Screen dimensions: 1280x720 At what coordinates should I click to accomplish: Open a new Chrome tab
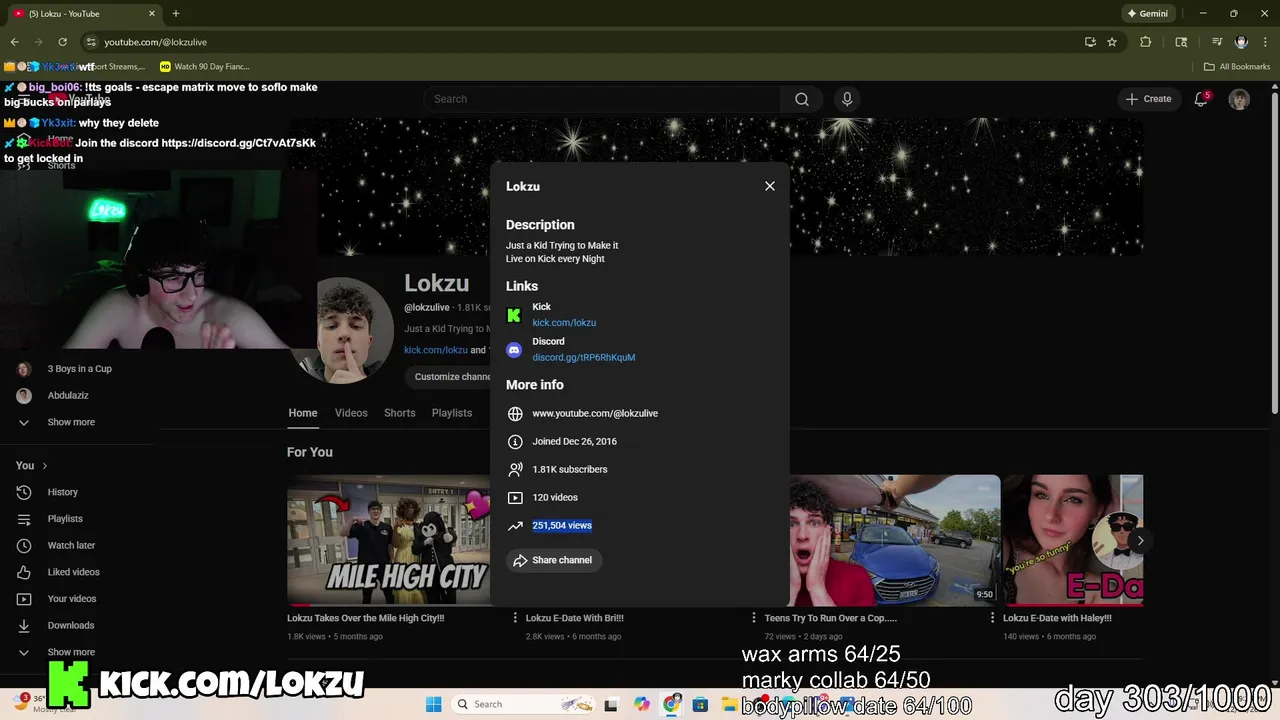point(176,14)
